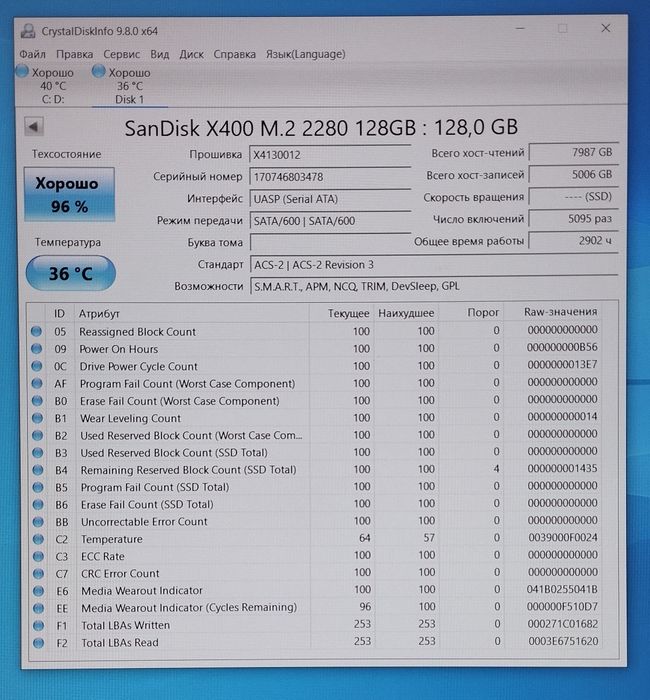Click status dot of Uncorrectable Error Count
650x700 pixels.
(x=38, y=521)
